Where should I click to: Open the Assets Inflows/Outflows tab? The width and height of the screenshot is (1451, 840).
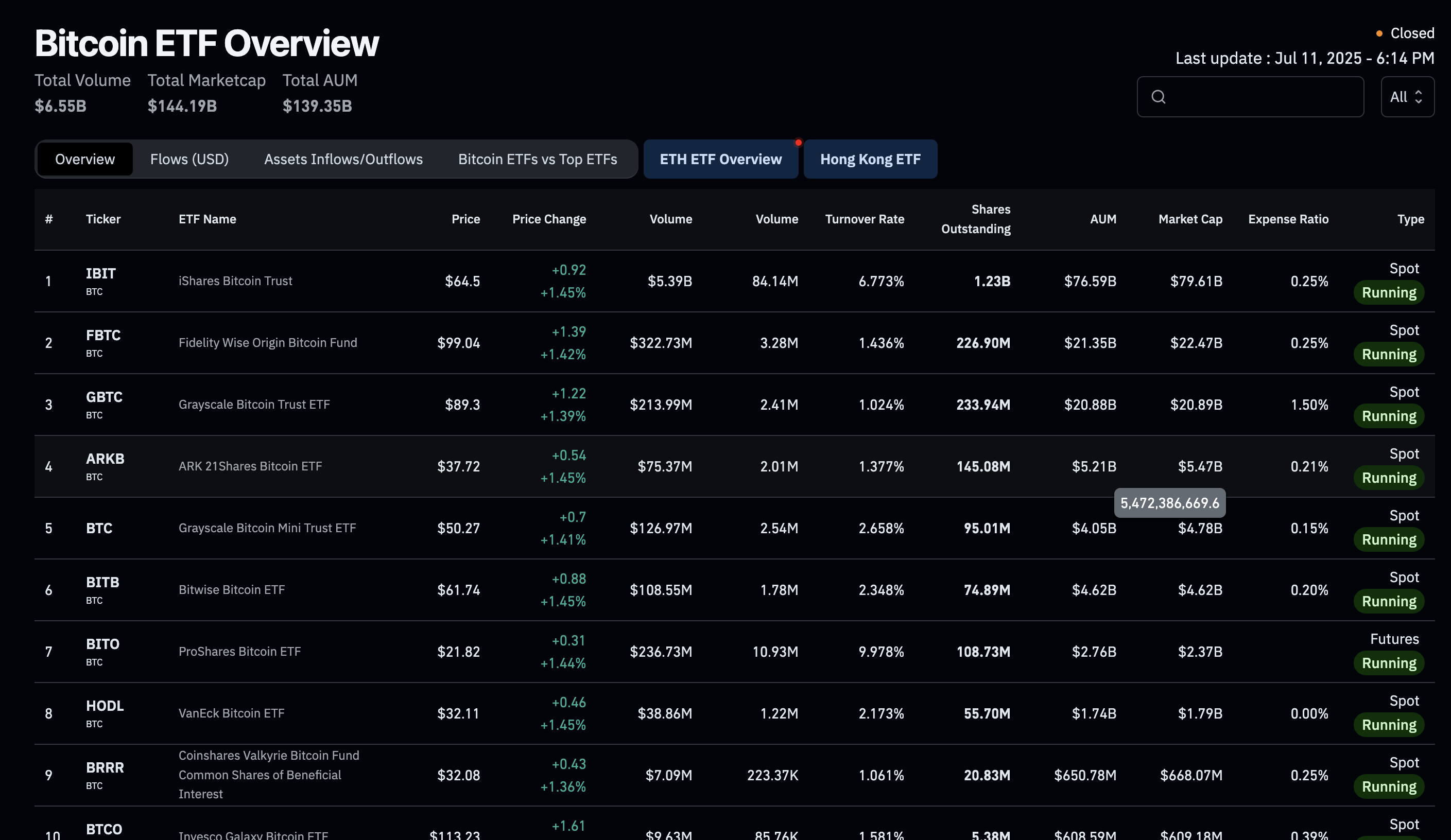click(x=343, y=159)
